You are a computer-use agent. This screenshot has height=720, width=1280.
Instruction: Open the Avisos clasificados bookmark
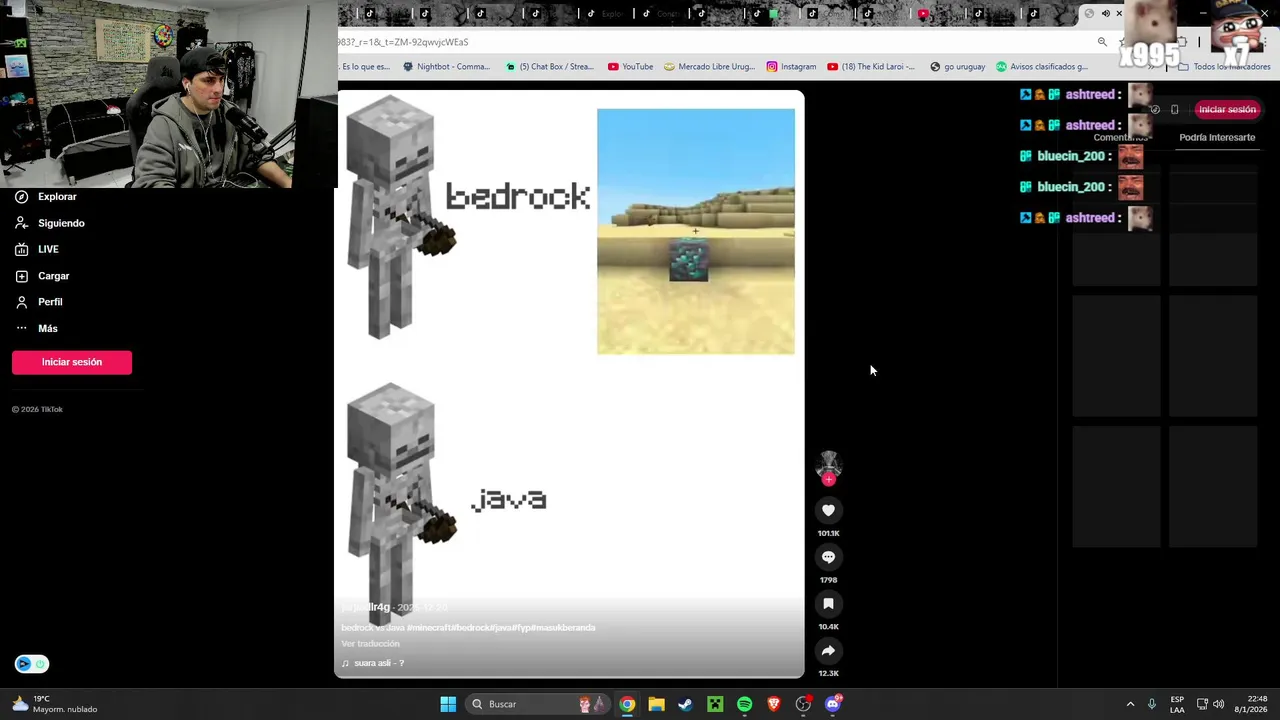point(1041,67)
